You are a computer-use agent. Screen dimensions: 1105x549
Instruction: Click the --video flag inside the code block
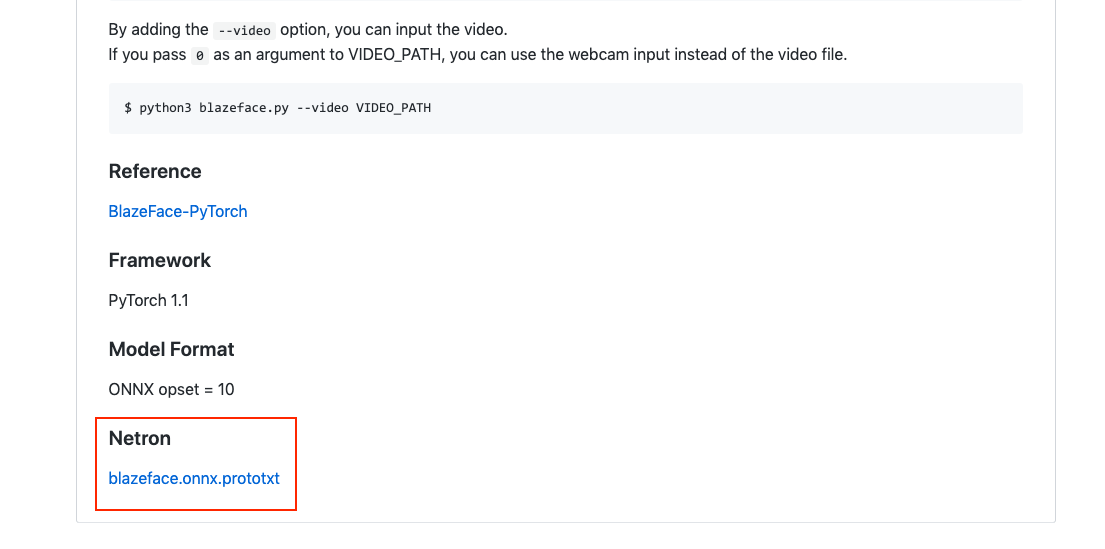click(x=322, y=109)
